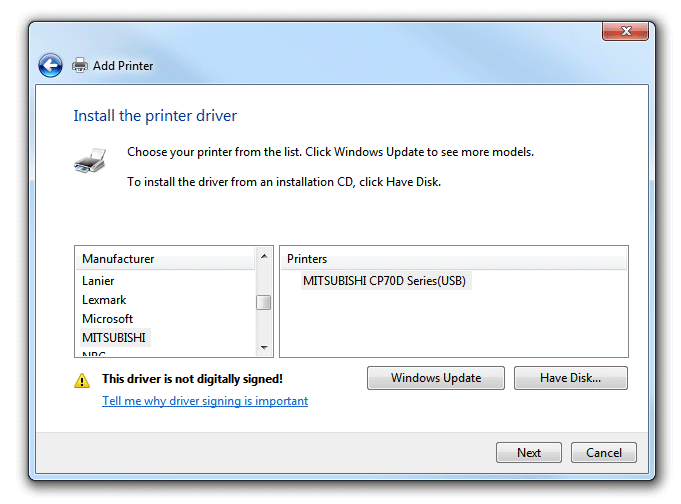The height and width of the screenshot is (504, 681).
Task: Close the Add Printer dialog
Action: [625, 31]
